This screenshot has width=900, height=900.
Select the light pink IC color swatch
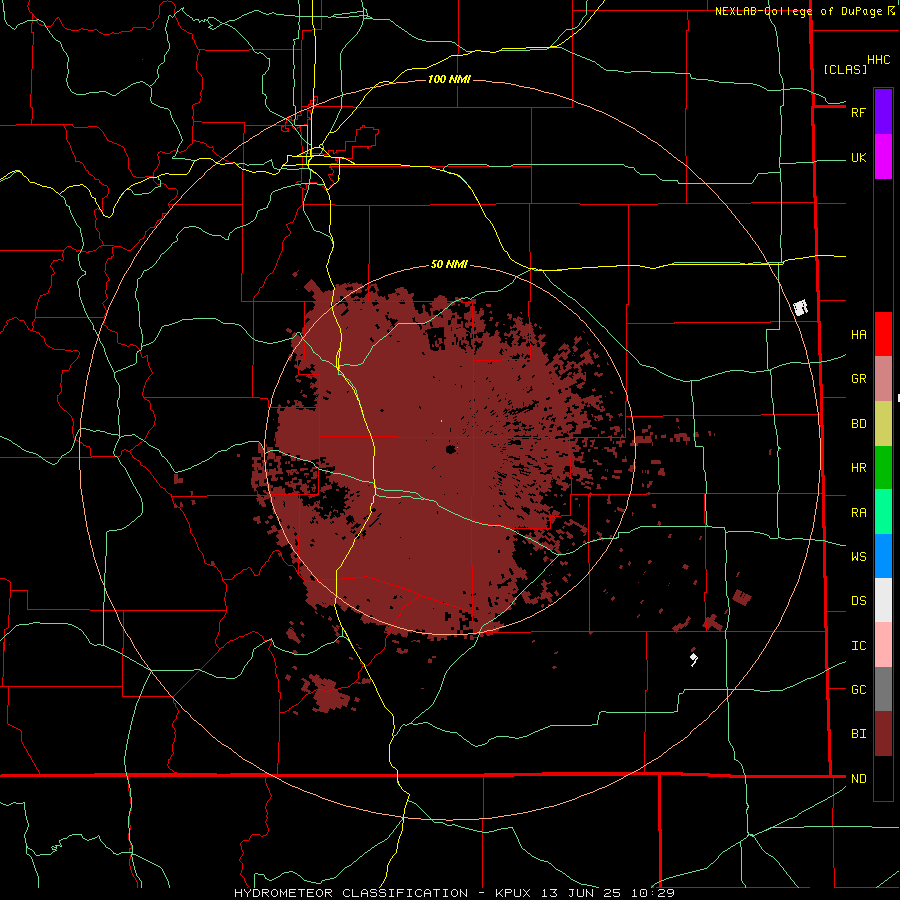[883, 645]
